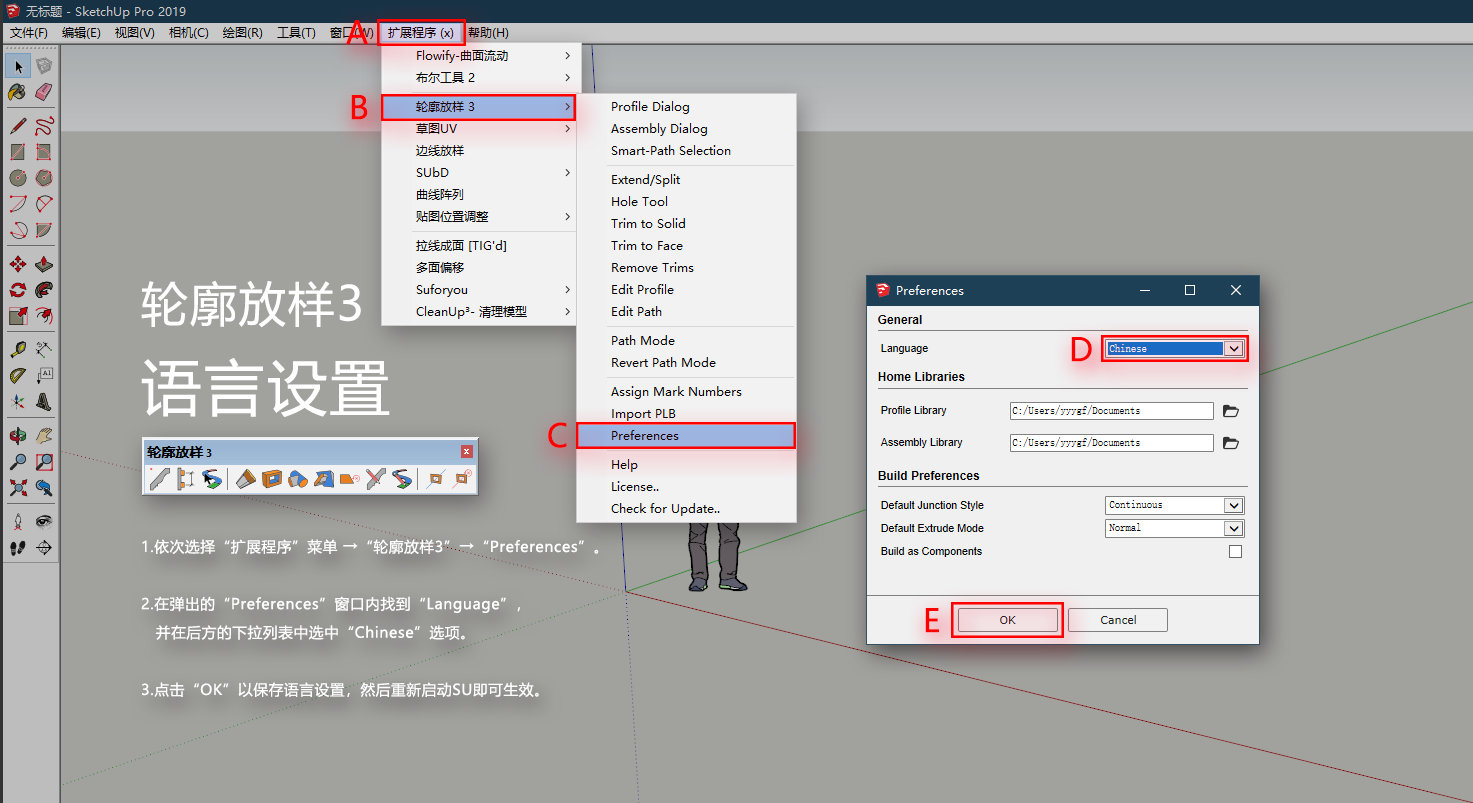1473x803 pixels.
Task: Browse for the Profile Library folder
Action: [x=1231, y=411]
